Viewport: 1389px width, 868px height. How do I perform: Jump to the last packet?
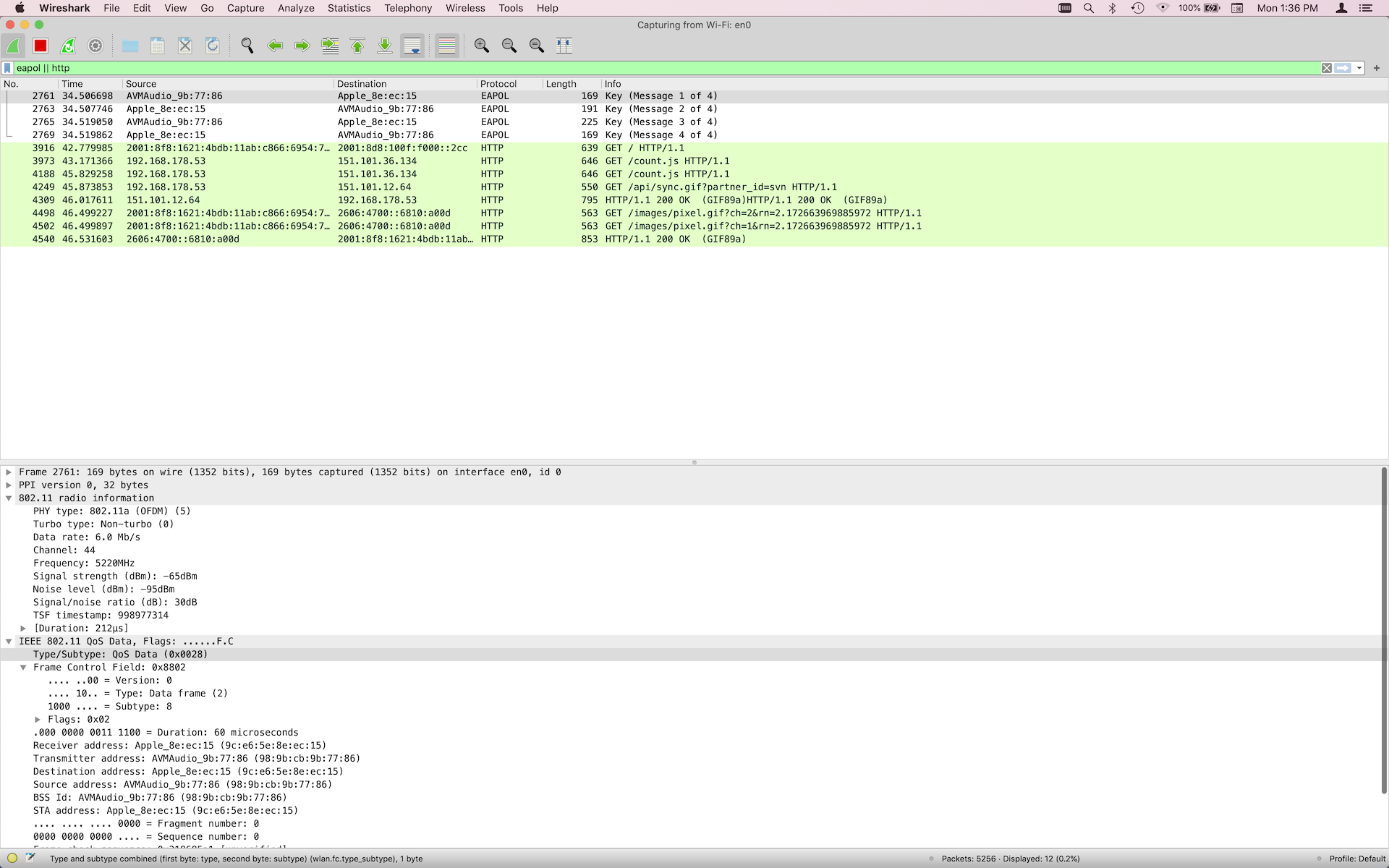click(385, 46)
